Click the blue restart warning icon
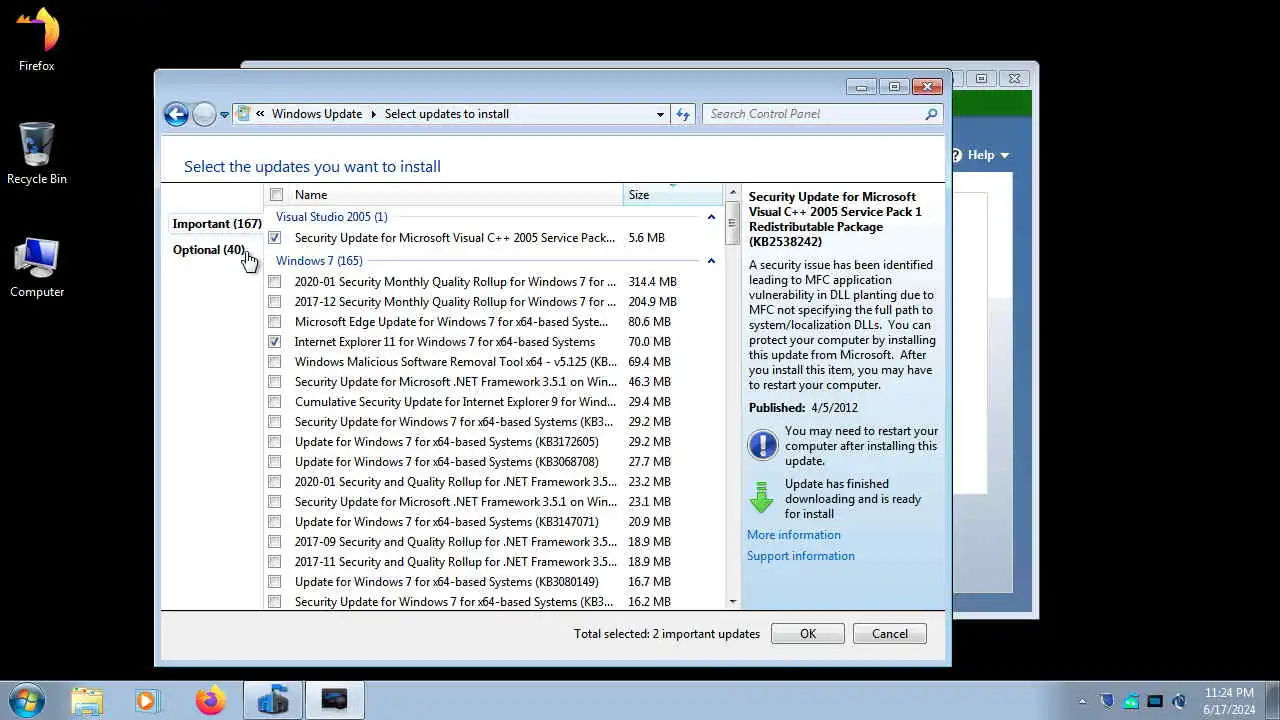 763,445
